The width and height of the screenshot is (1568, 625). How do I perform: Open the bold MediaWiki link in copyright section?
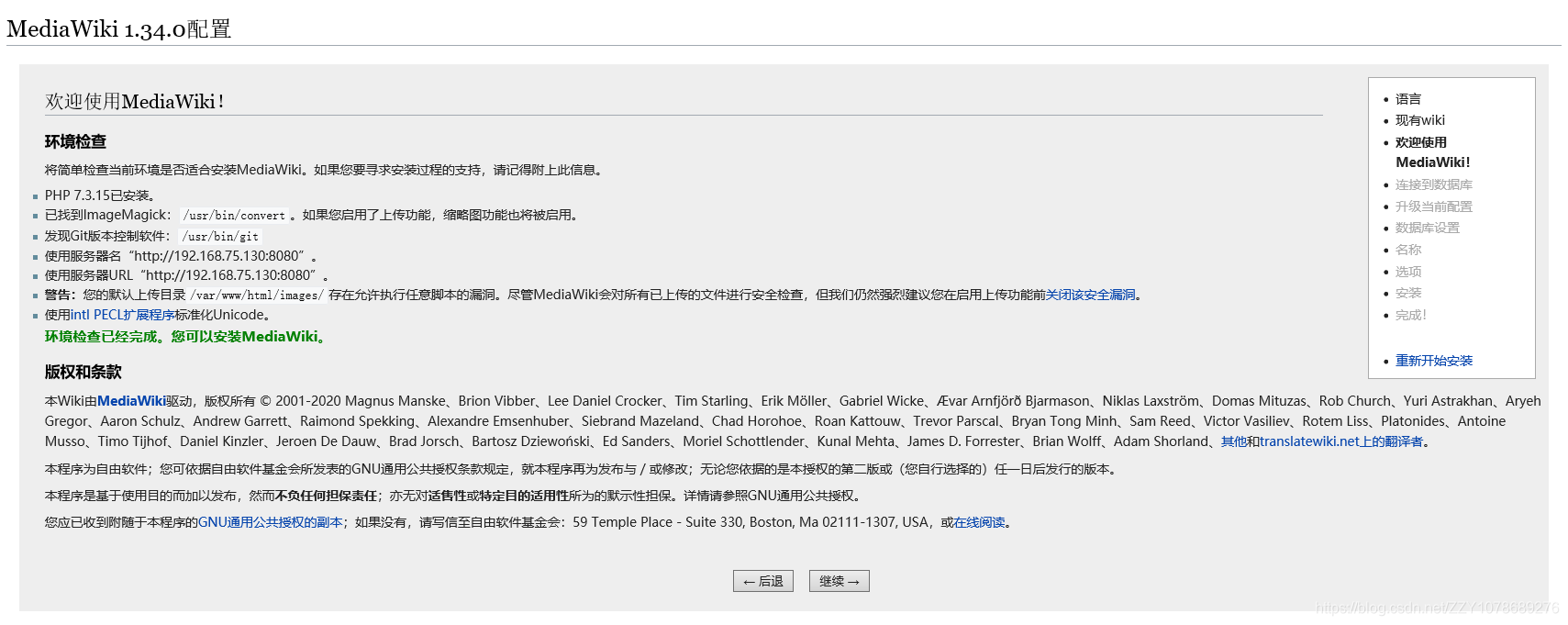pos(131,401)
